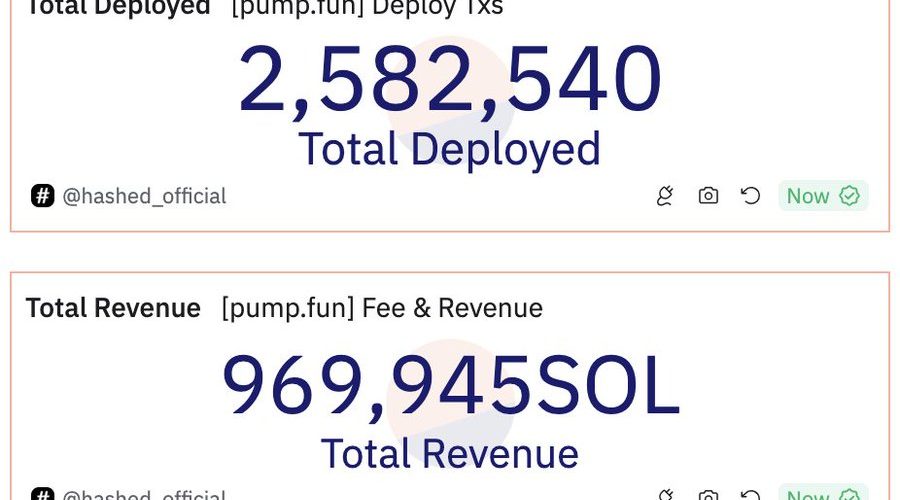
Task: Click the camera screenshot icon on Total Deployed card
Action: click(708, 196)
